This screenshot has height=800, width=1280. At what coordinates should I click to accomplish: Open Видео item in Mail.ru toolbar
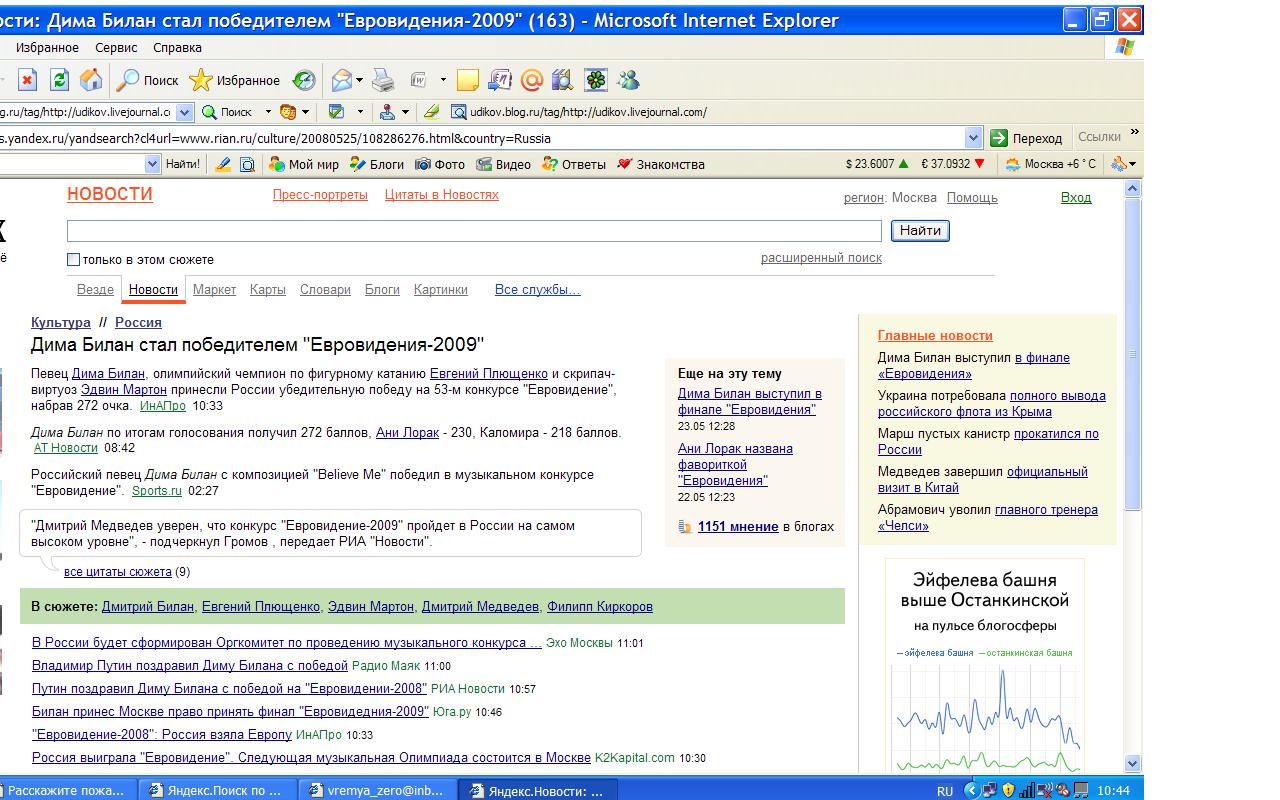[504, 164]
